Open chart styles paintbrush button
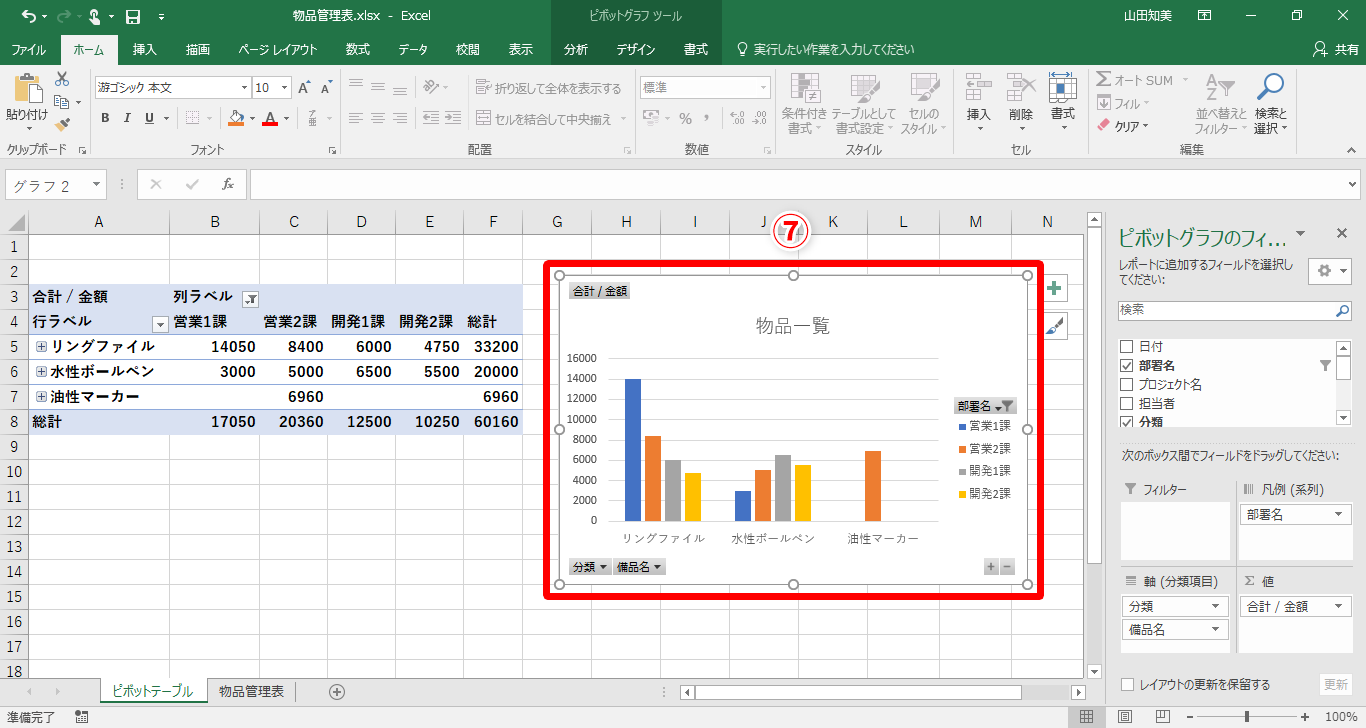The image size is (1366, 728). 1056,325
